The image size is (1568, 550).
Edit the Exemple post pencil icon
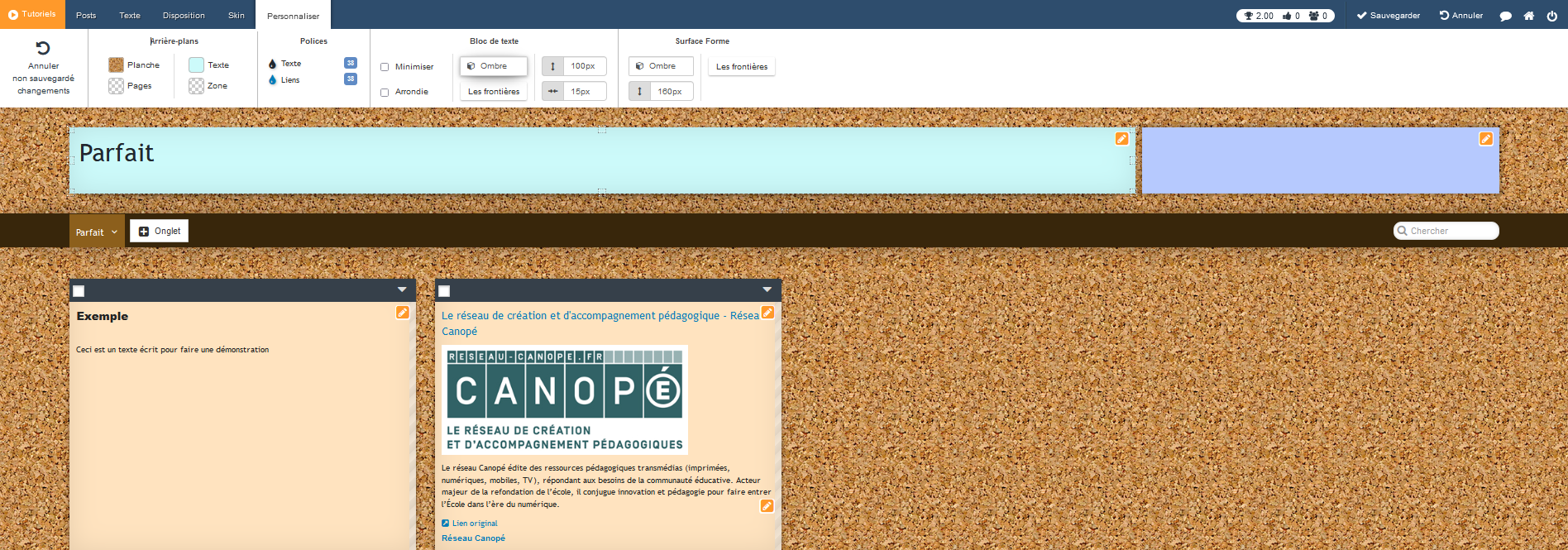pos(403,313)
